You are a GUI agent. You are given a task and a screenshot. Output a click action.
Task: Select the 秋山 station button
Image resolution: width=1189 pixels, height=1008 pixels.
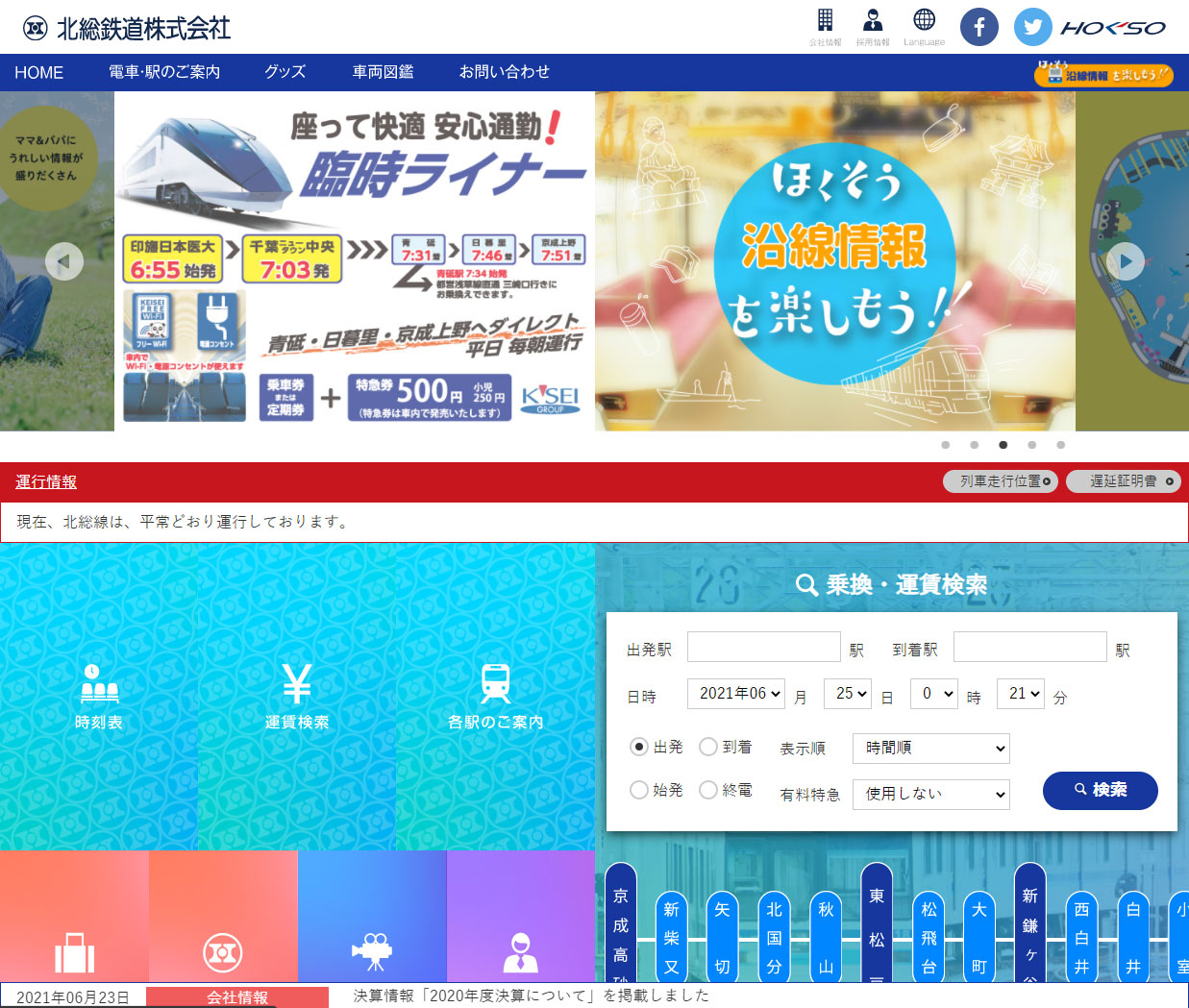pyautogui.click(x=826, y=938)
